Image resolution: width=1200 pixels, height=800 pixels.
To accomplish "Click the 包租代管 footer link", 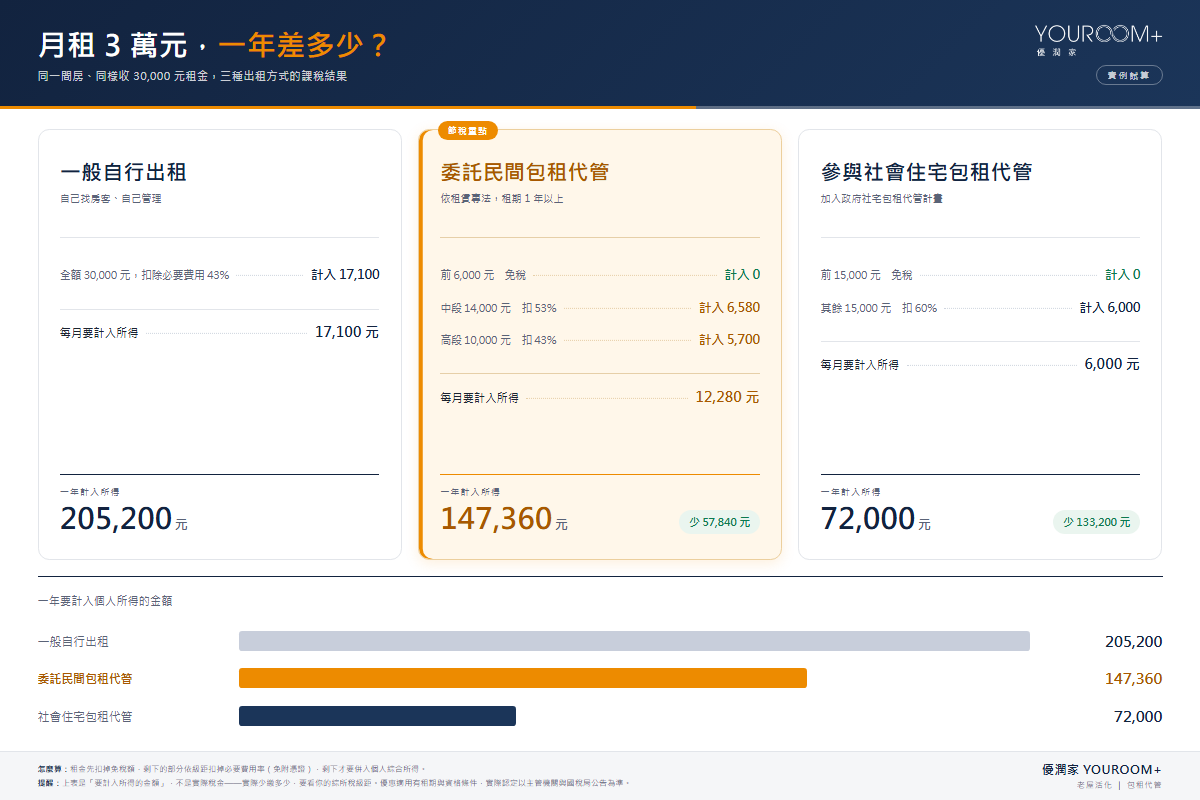I will (1144, 786).
